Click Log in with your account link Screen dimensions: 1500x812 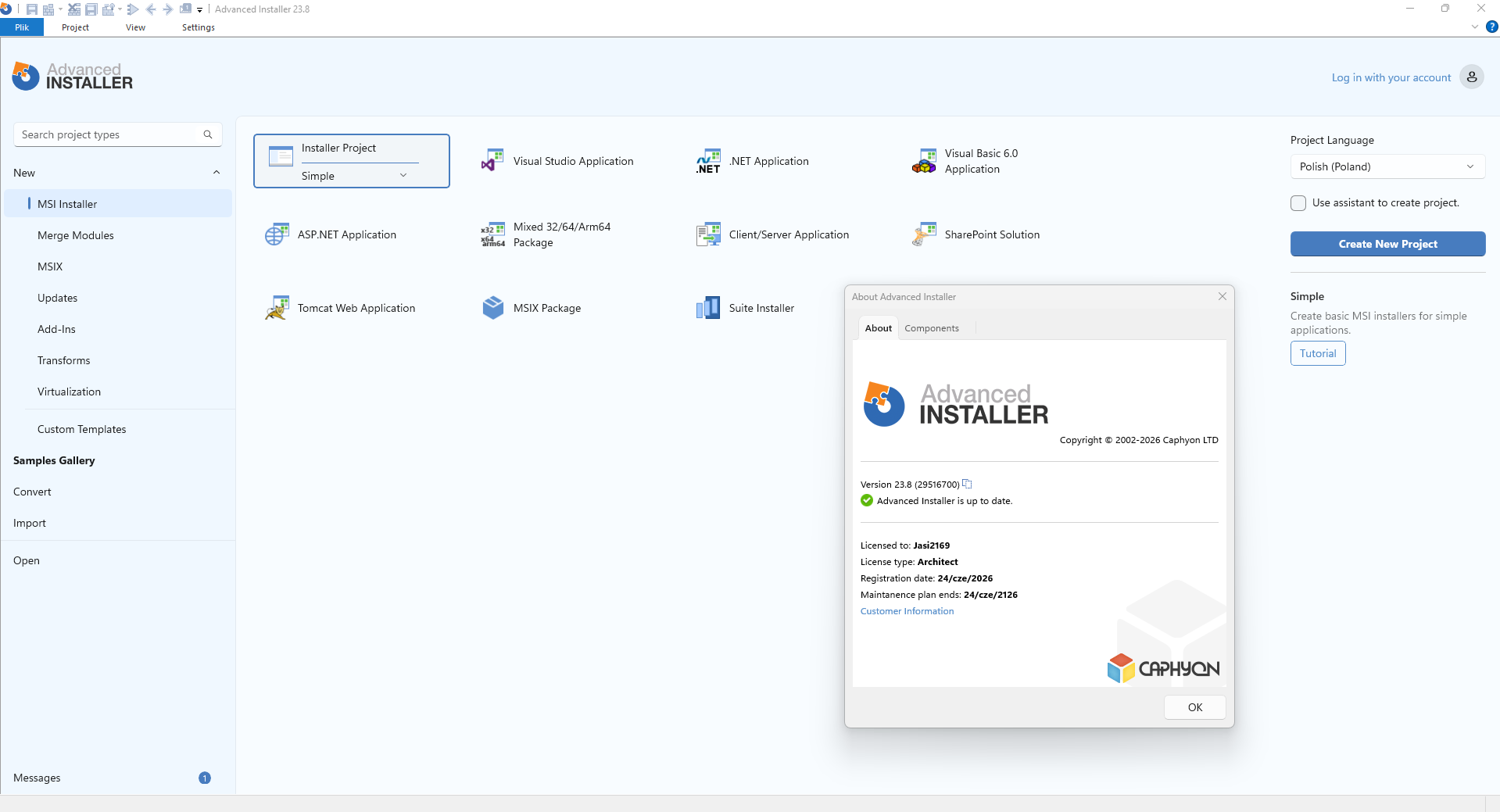point(1391,77)
